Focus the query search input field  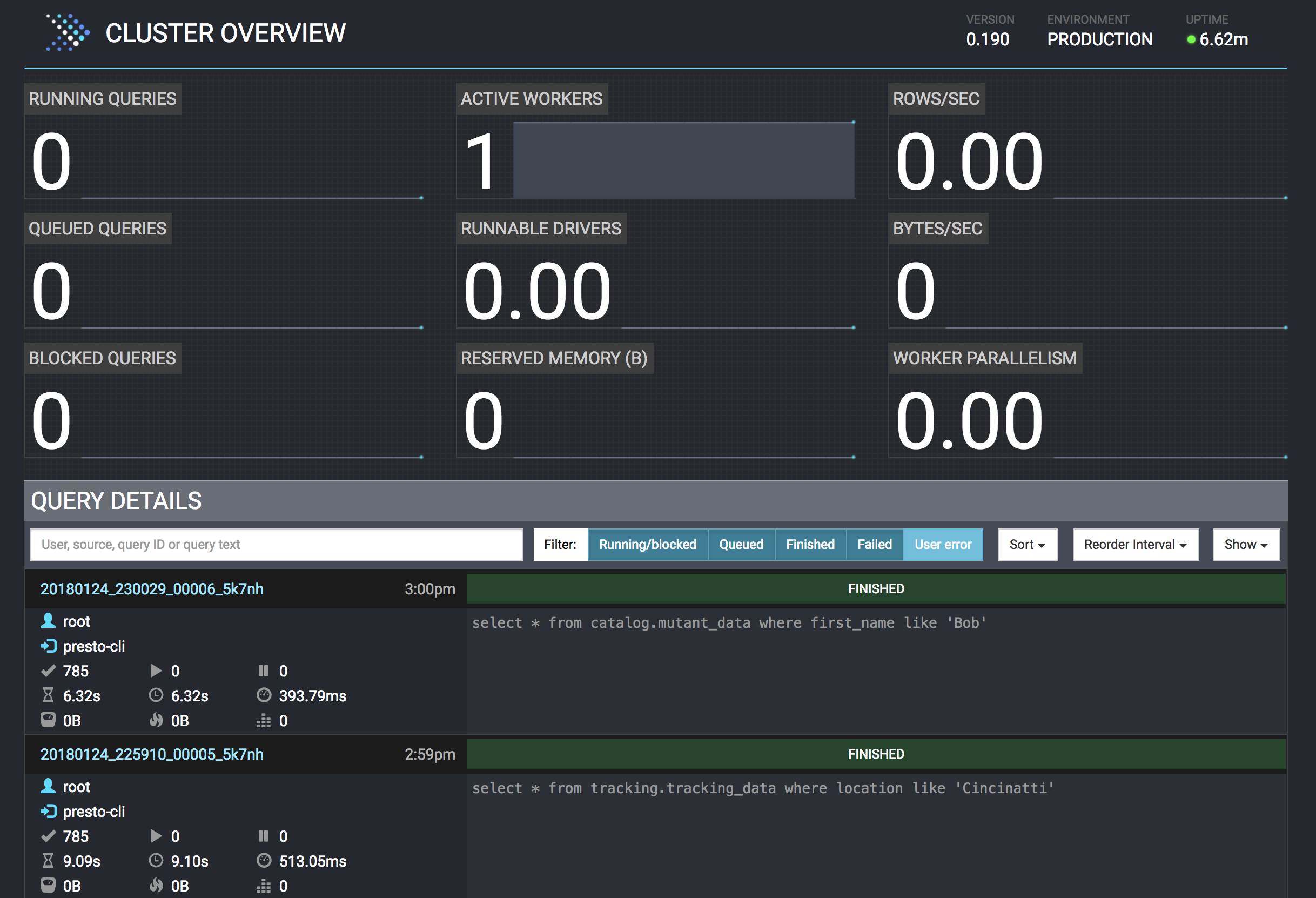click(277, 545)
